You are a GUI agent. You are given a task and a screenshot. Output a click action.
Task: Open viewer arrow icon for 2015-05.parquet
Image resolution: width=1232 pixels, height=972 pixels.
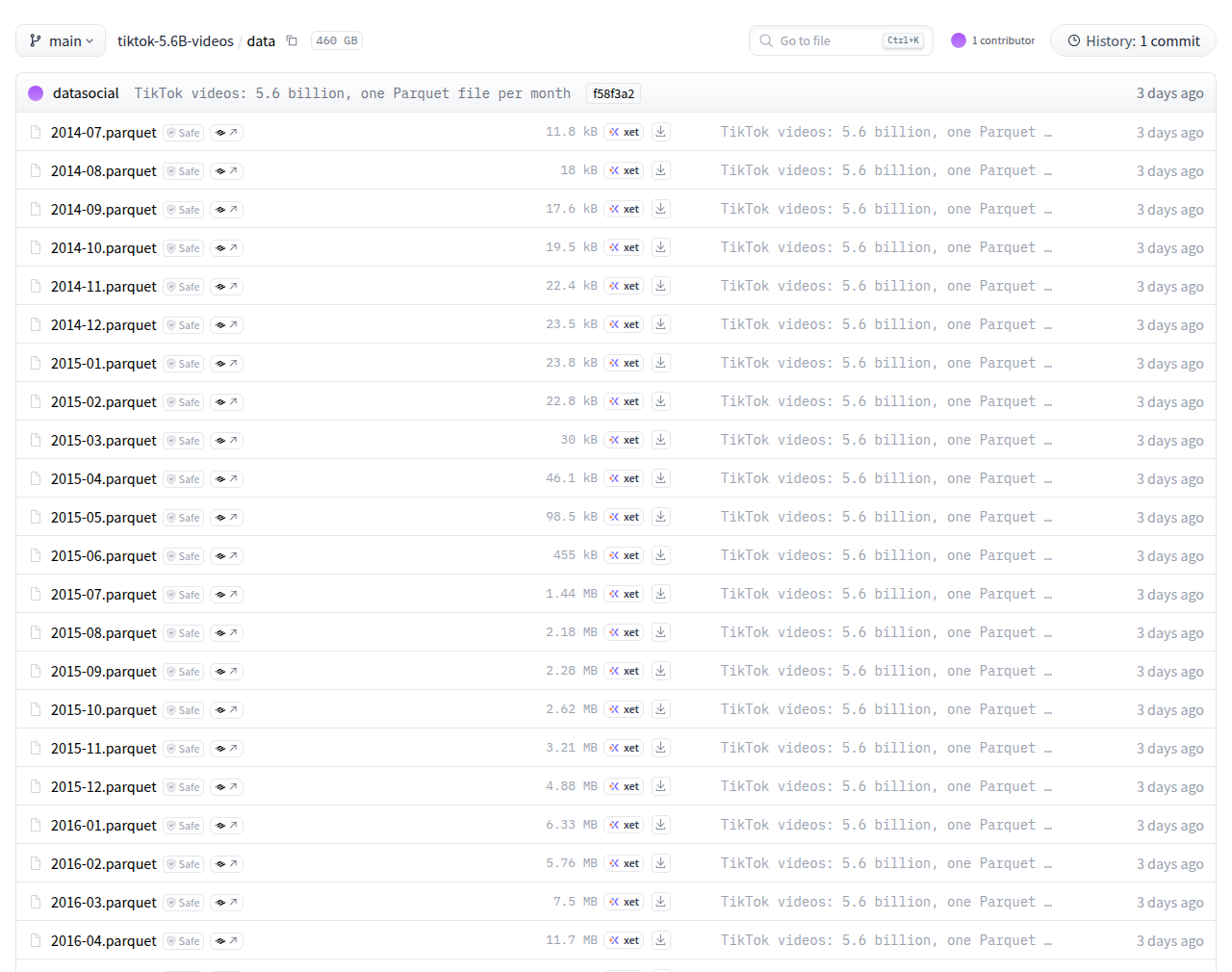[226, 518]
